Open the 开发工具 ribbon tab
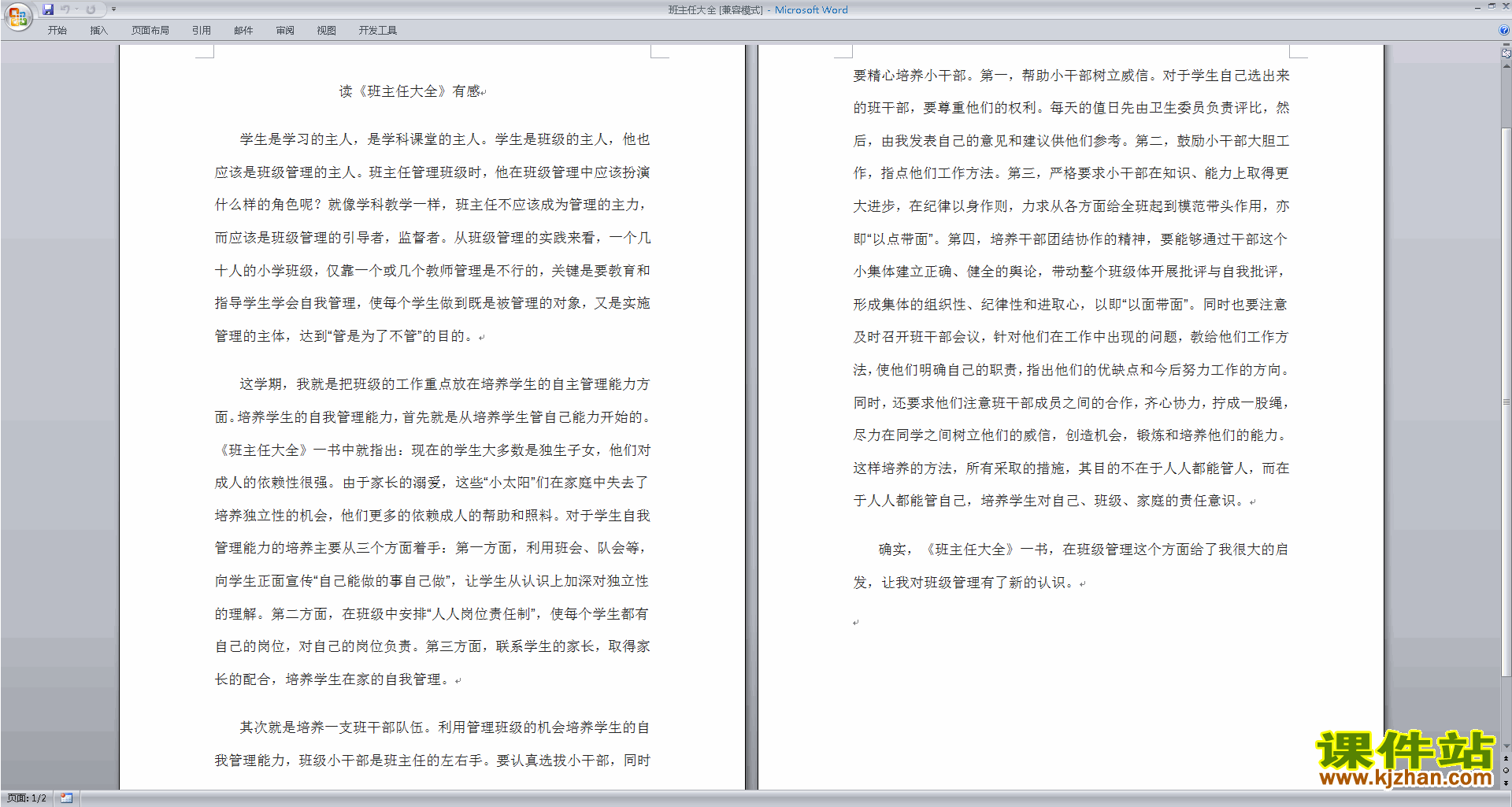 click(378, 30)
